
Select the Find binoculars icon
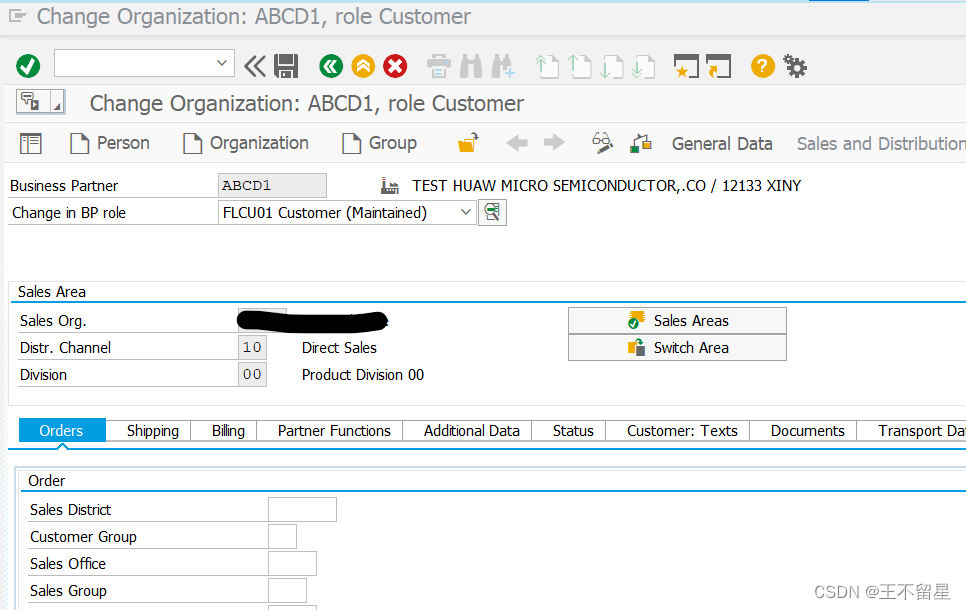(471, 66)
